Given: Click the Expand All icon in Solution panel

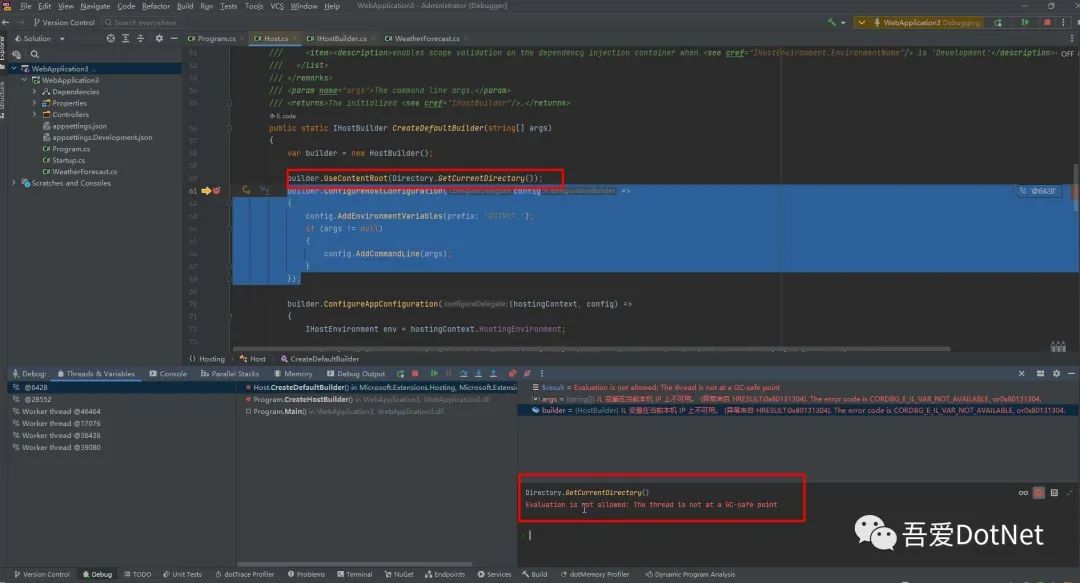Looking at the screenshot, I should 125,39.
